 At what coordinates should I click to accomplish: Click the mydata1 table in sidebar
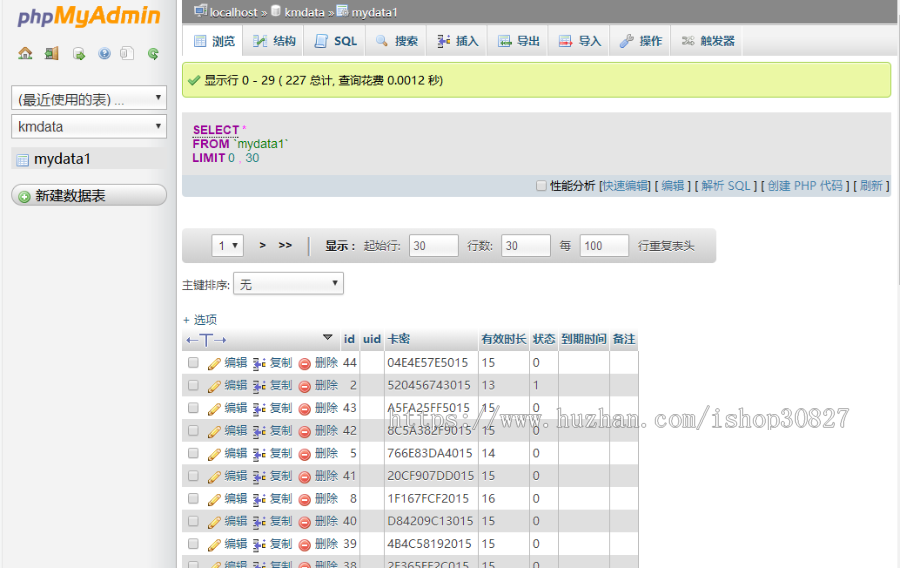point(62,159)
